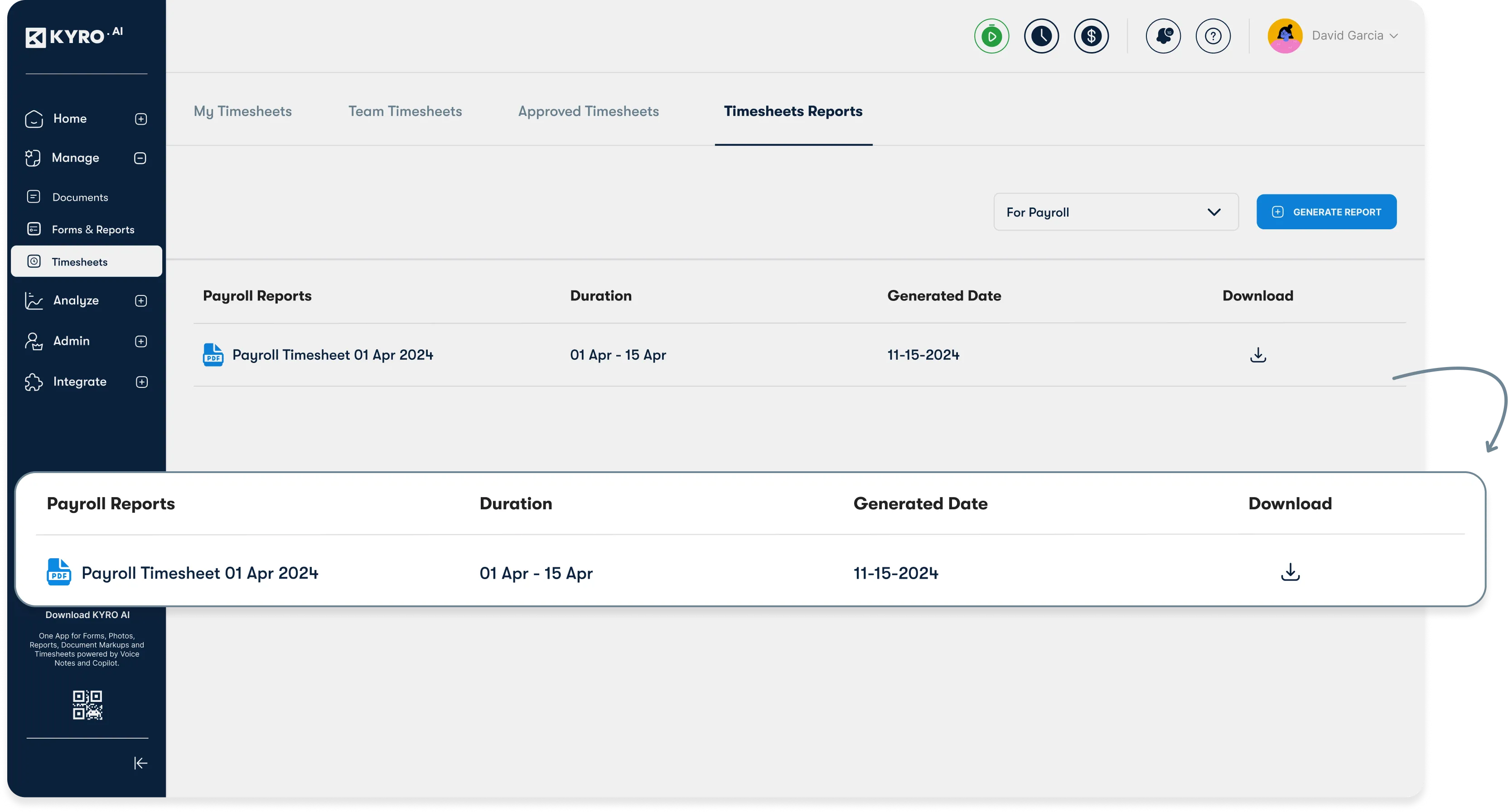Open the notifications bell icon
Screen dimensions: 1508x812
tap(1163, 36)
